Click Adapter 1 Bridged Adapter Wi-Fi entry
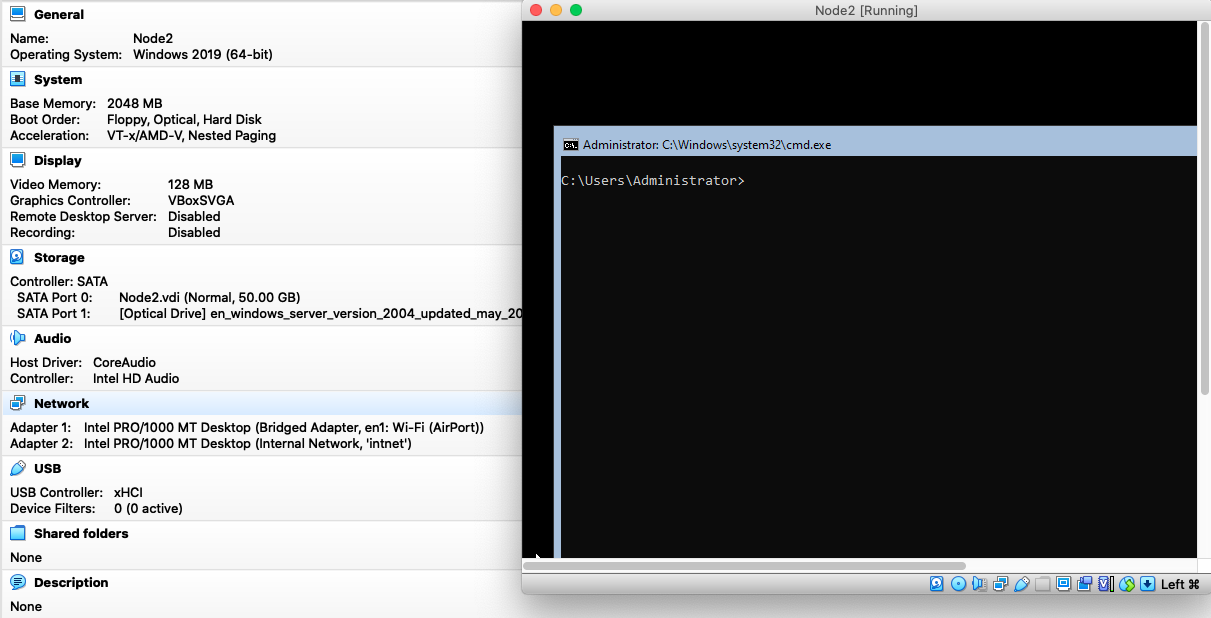1211x618 pixels. (284, 428)
